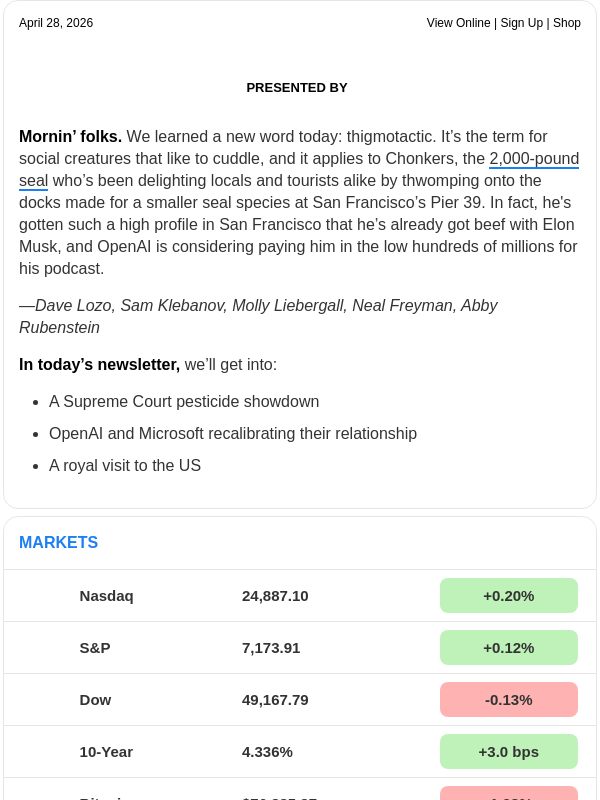Click the green +0.12% S&P badge

coord(508,648)
